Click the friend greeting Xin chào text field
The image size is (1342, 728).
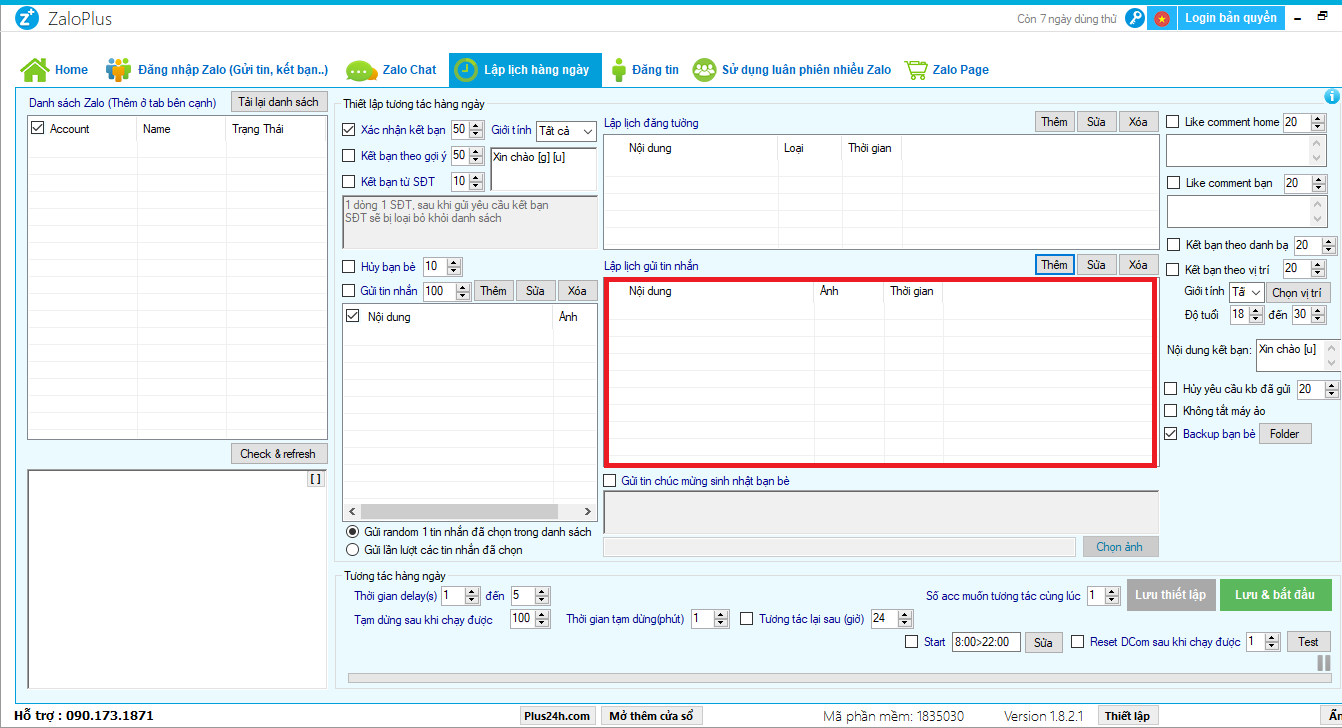[543, 169]
